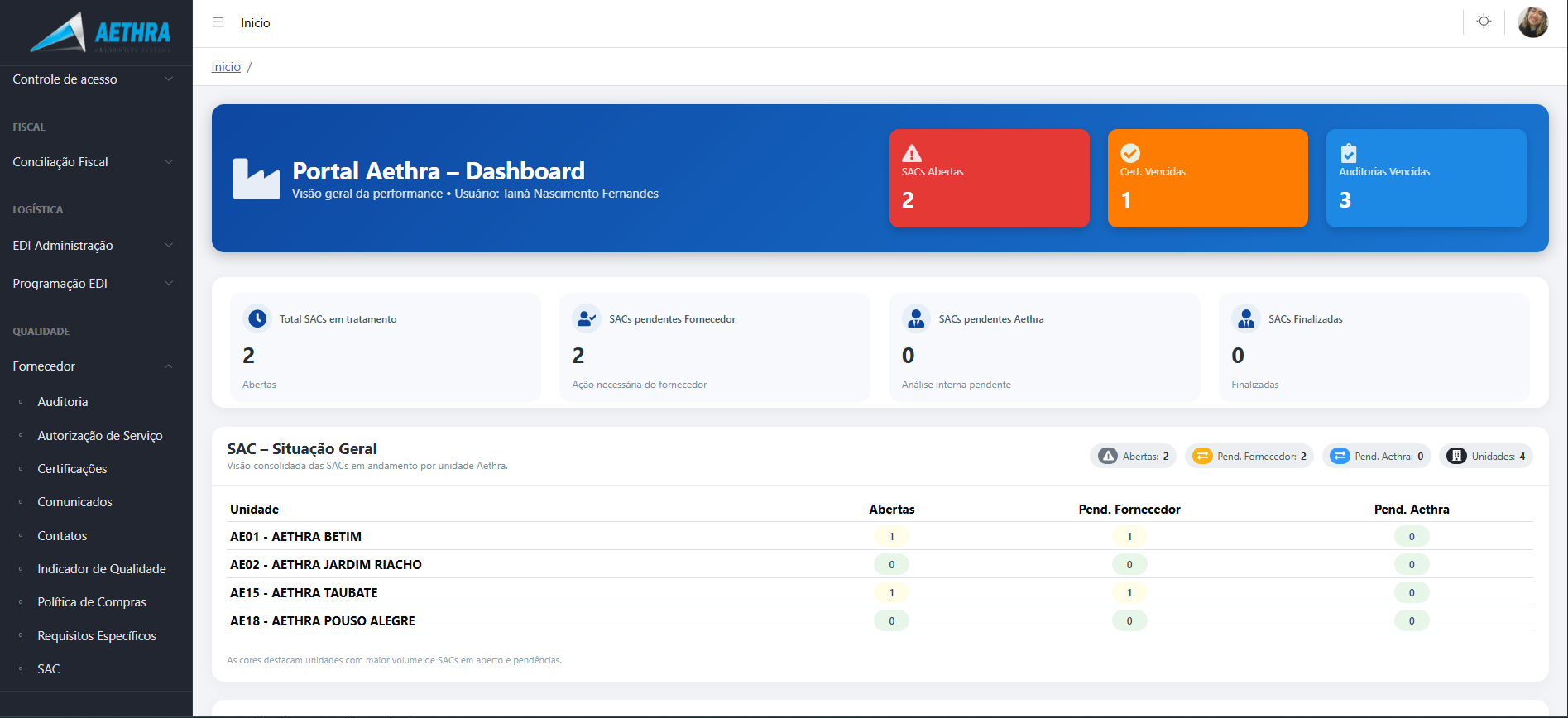Screen dimensions: 1568x718
Task: Click the checkmark icon in Cert. Vencidas card
Action: click(x=1130, y=153)
